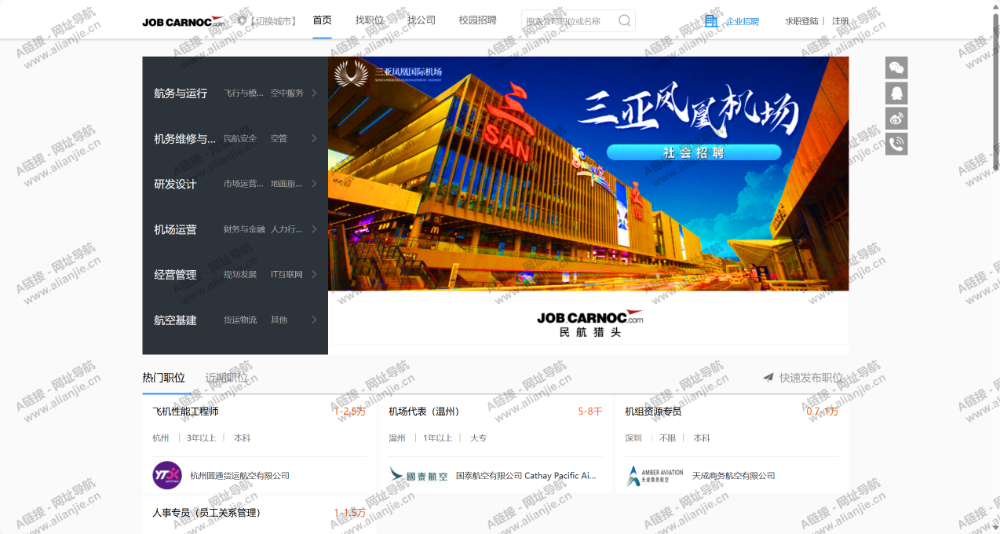
Task: Click 企业招聘 link
Action: (x=742, y=21)
